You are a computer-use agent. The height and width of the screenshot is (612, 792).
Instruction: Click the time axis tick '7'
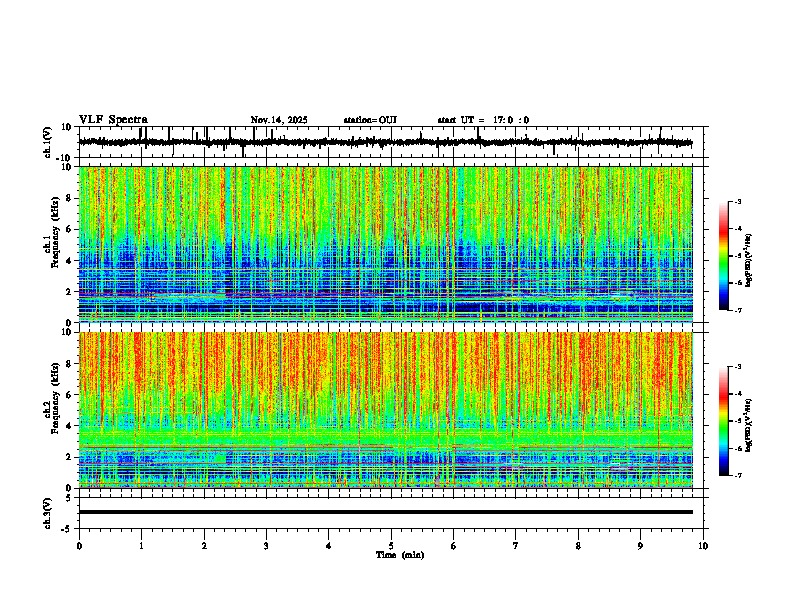[x=516, y=546]
